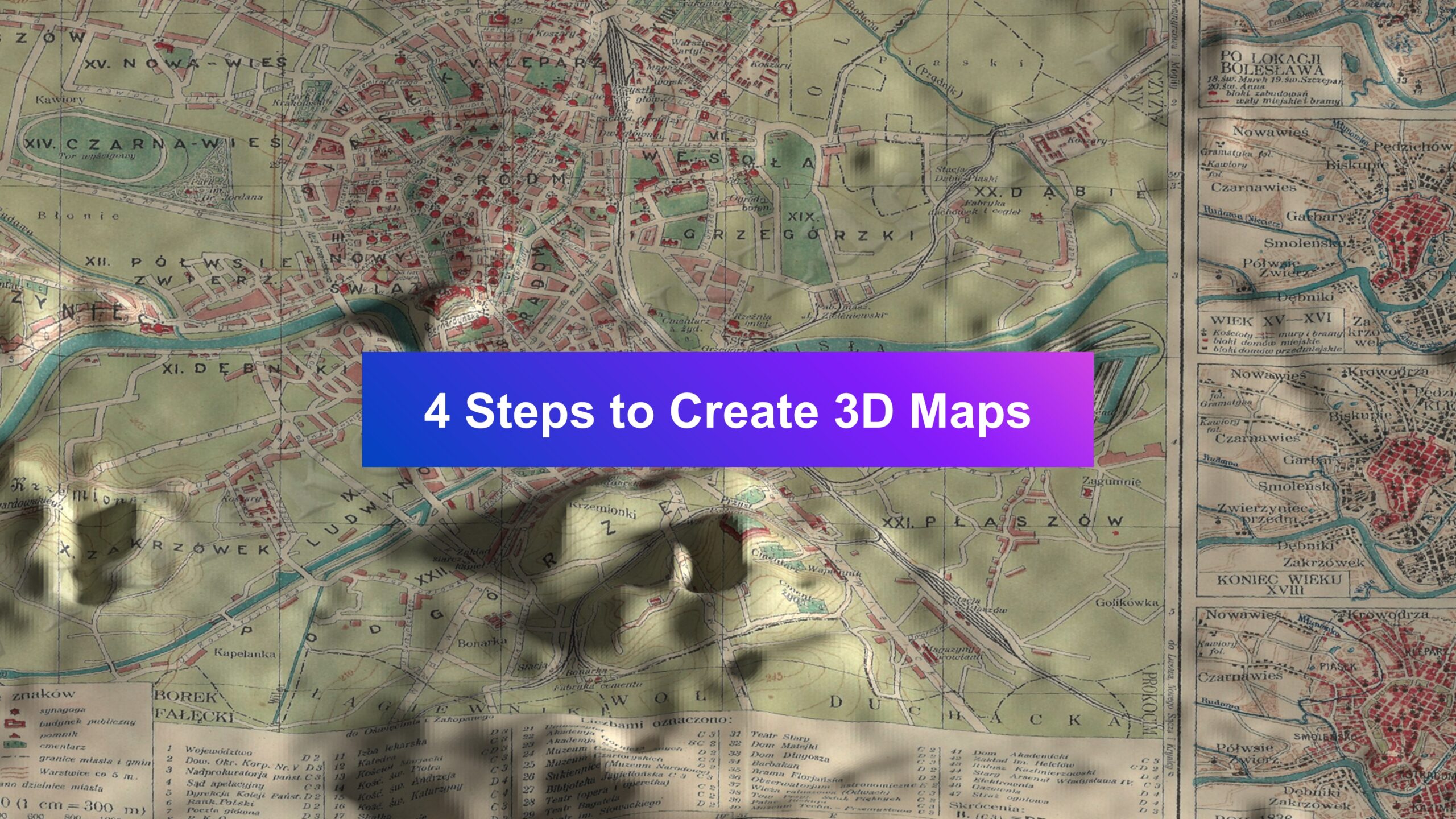Screen dimensions: 1456x819
Task: Click the "4 Steps to Create 3D Maps" banner
Action: (727, 409)
